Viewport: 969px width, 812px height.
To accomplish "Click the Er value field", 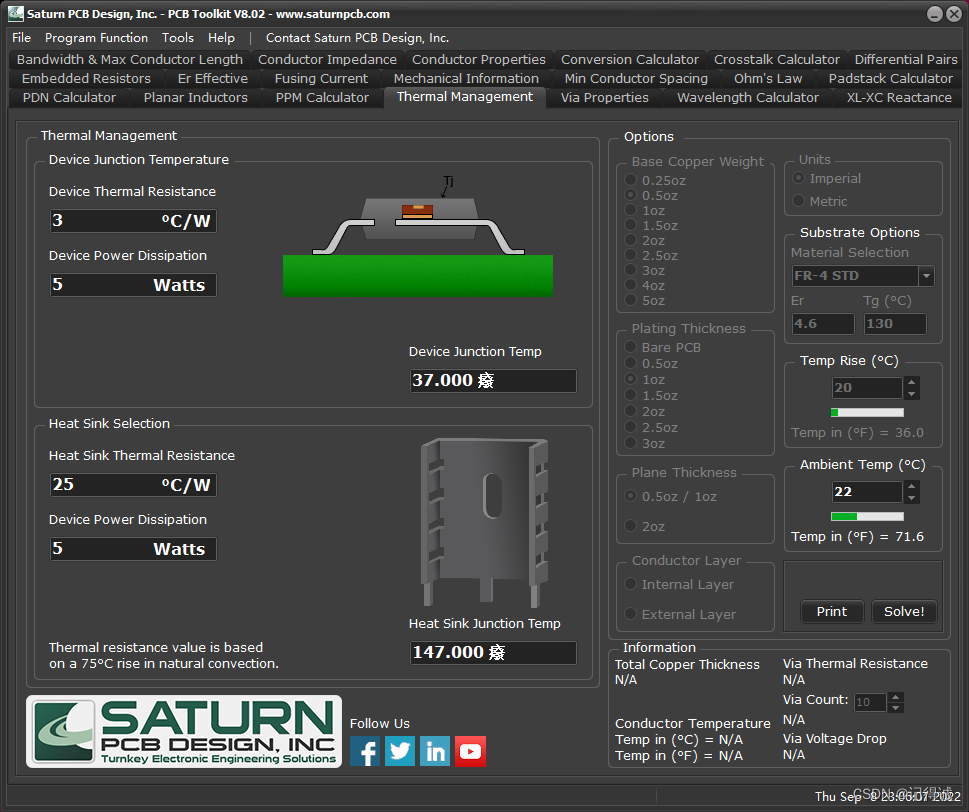I will tap(823, 324).
